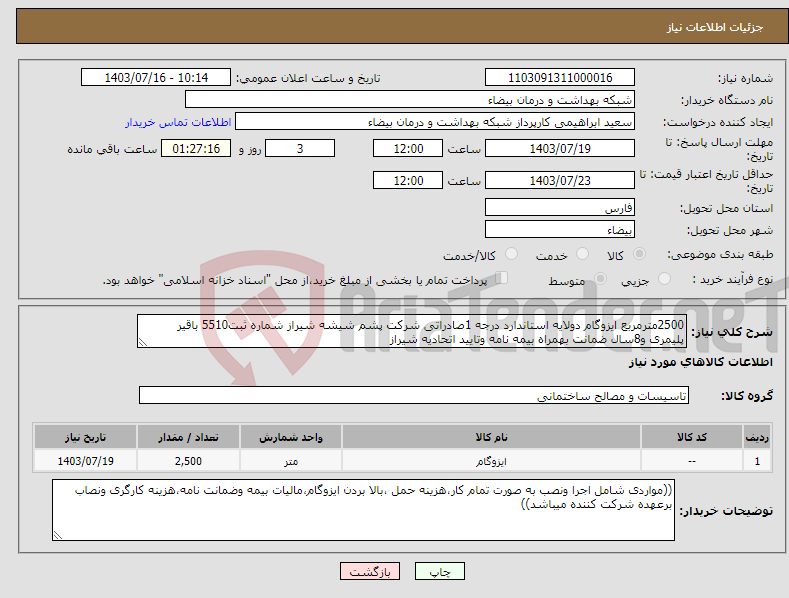Click the announcement date field 1403/07/16 - 10:14
This screenshot has height=598, width=789.
pos(156,78)
